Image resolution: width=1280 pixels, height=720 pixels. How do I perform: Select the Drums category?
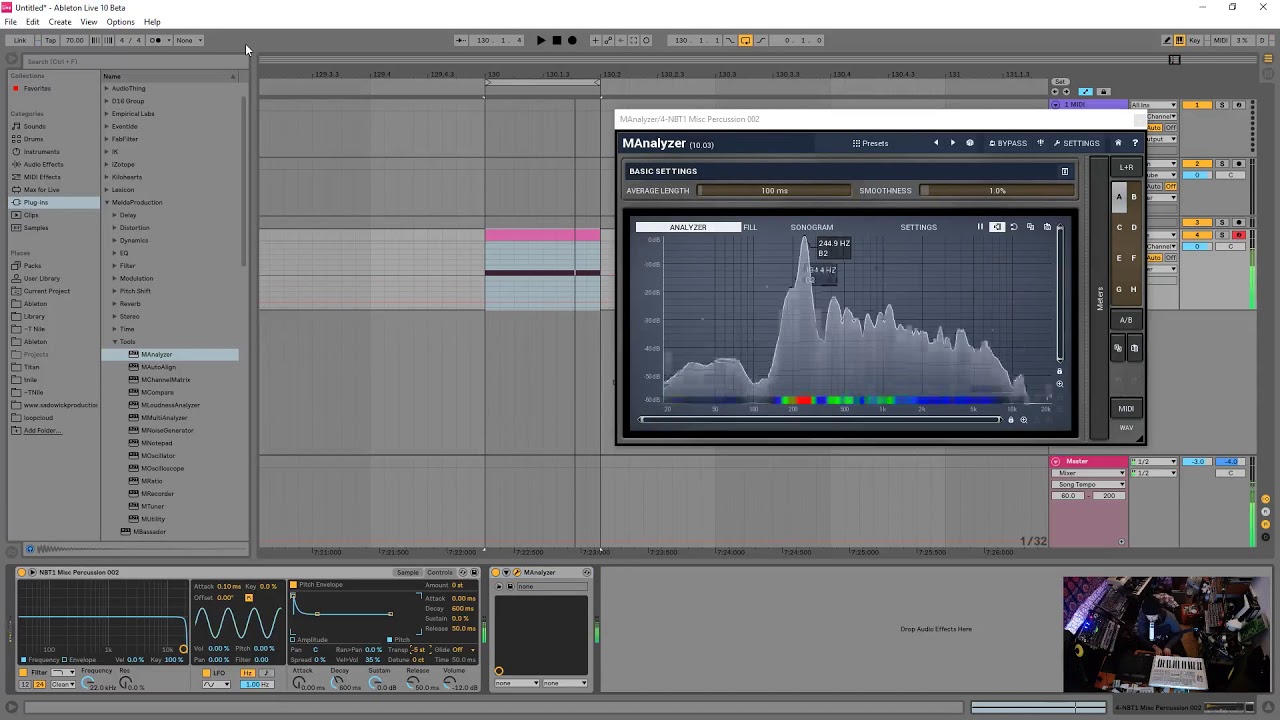[34, 139]
